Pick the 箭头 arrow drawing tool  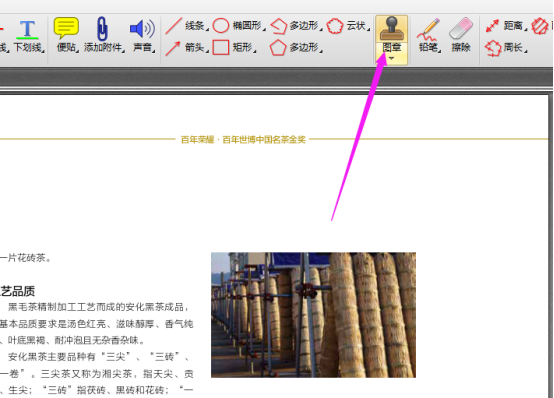(186, 47)
